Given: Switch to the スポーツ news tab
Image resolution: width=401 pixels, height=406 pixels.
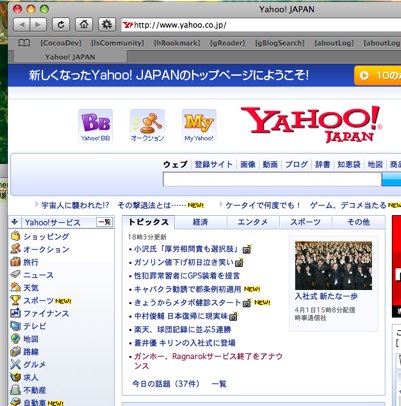Looking at the screenshot, I should [305, 222].
